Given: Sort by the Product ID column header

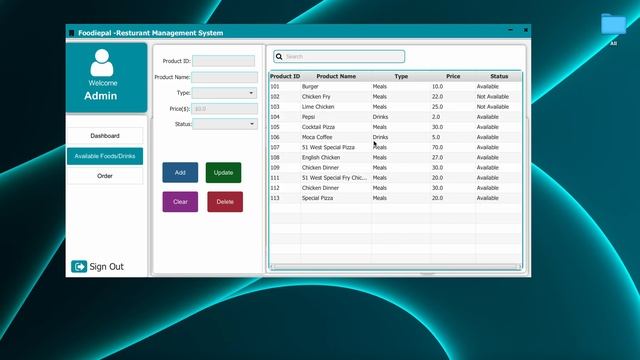Looking at the screenshot, I should (x=285, y=76).
